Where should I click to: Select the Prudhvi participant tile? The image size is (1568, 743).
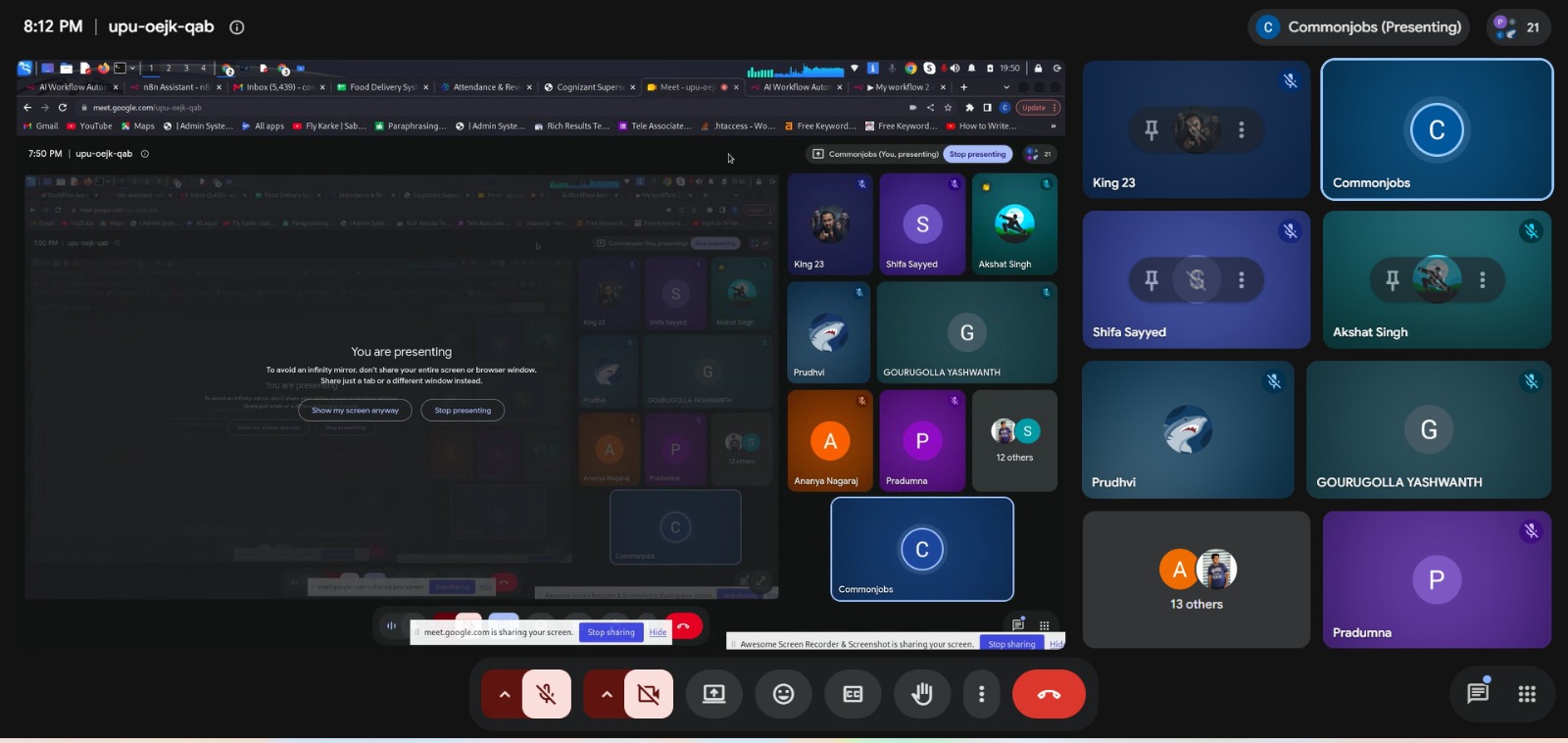click(1188, 429)
